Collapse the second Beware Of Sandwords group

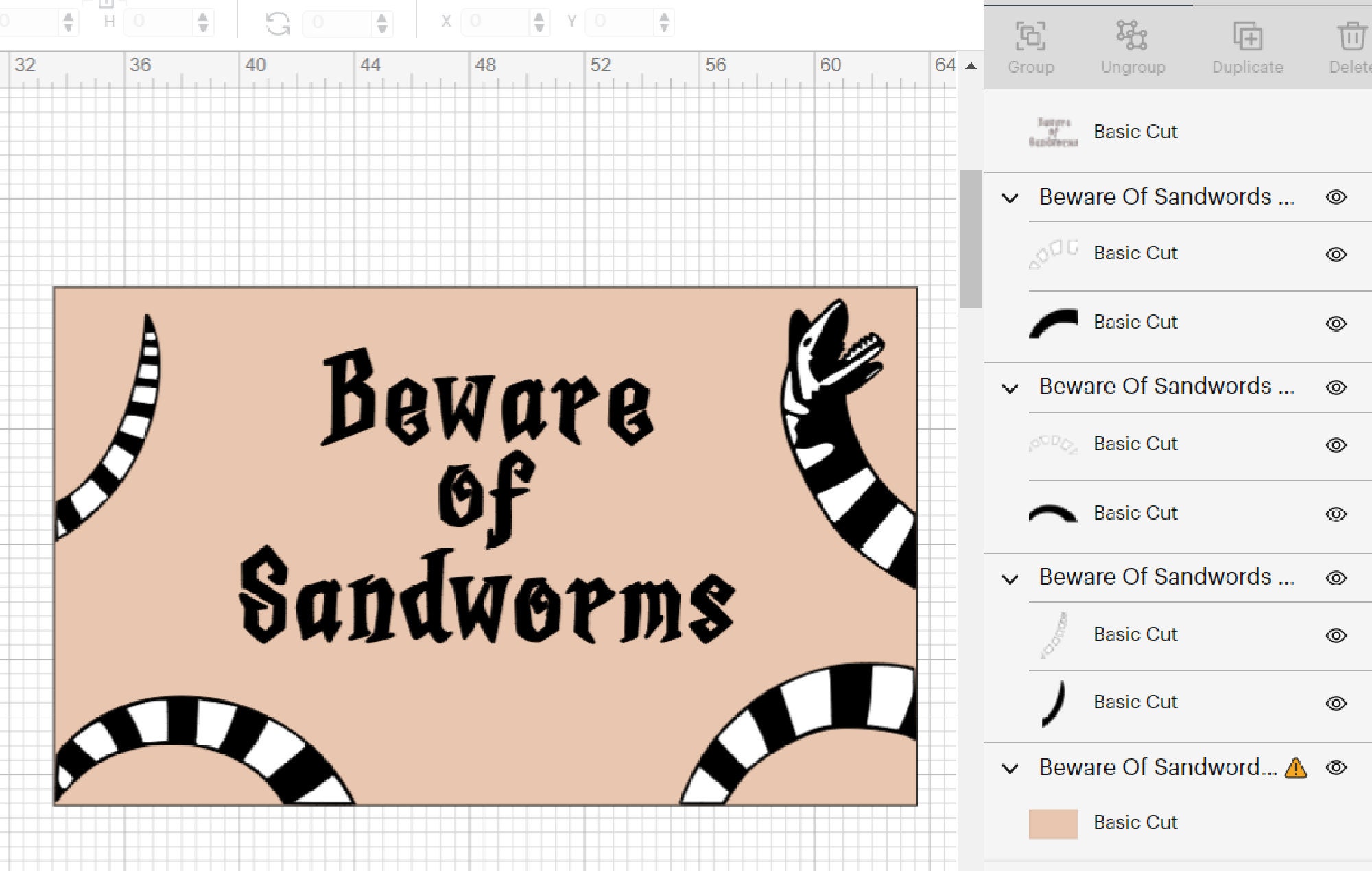[x=1010, y=386]
